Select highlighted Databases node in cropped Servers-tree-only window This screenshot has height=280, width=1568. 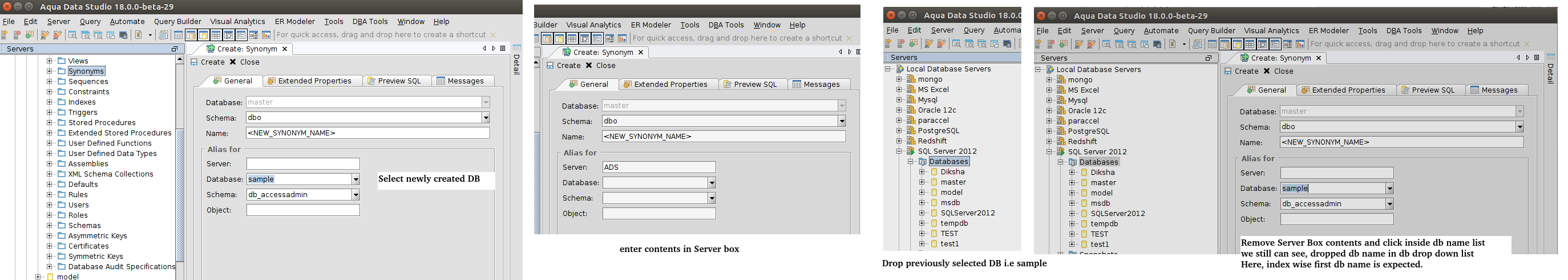pyautogui.click(x=948, y=162)
